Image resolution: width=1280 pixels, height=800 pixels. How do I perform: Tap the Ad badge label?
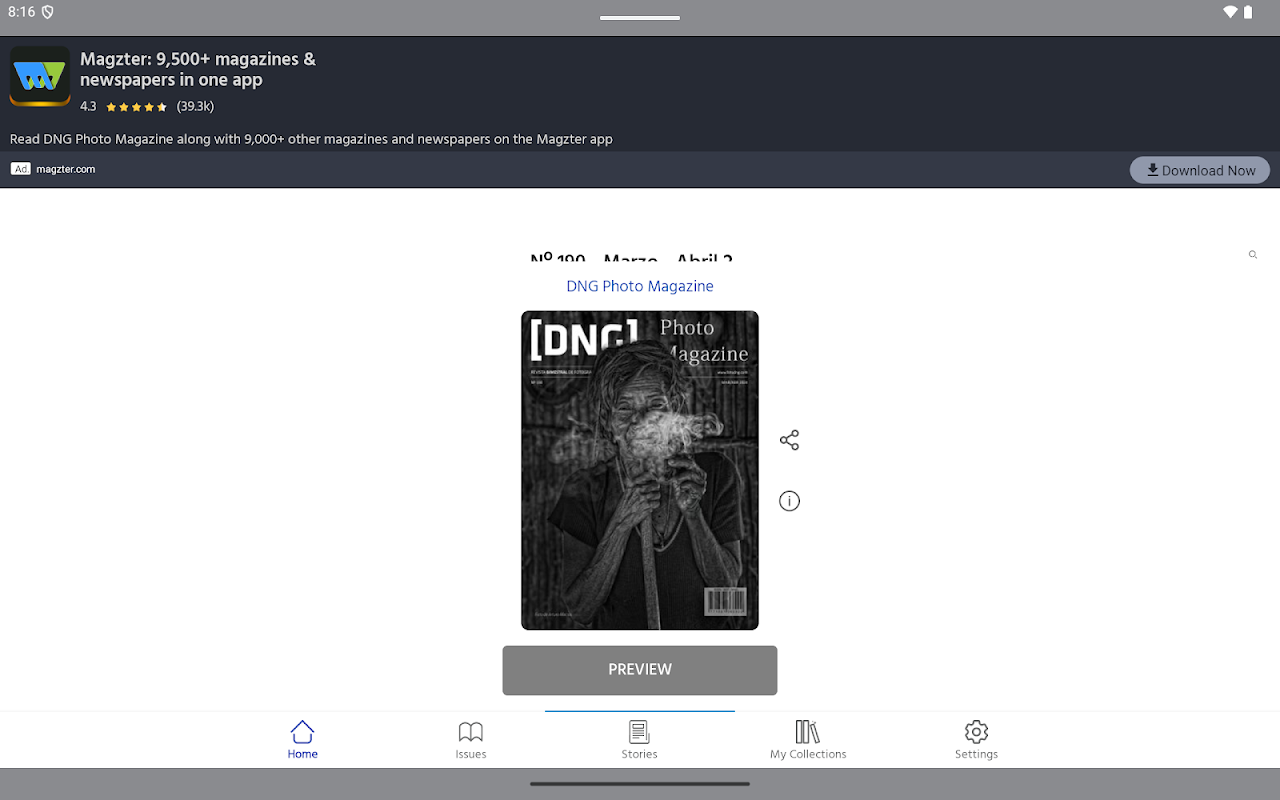tap(21, 169)
